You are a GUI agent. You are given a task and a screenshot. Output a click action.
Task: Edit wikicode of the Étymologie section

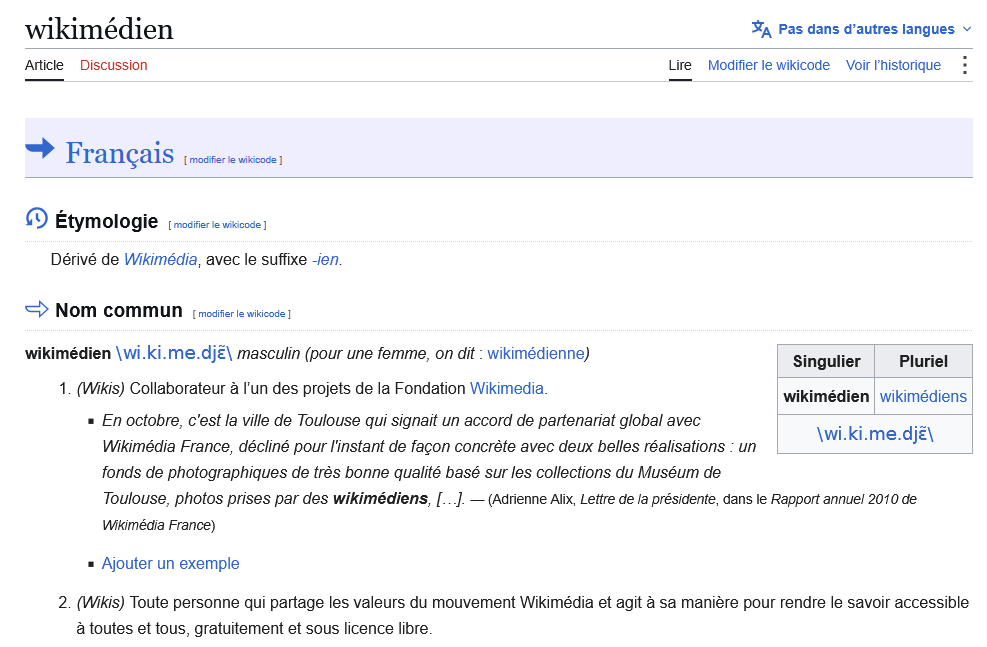coord(217,225)
